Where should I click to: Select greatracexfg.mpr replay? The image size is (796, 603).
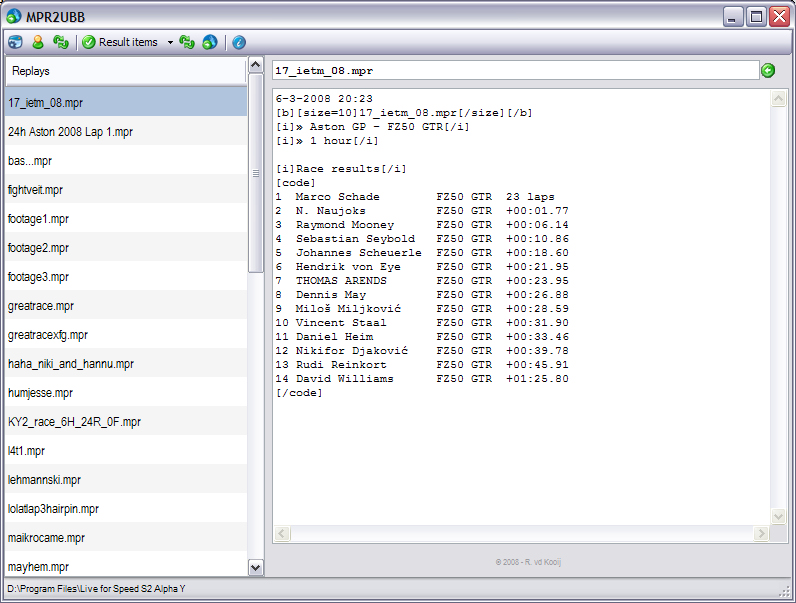click(x=126, y=334)
